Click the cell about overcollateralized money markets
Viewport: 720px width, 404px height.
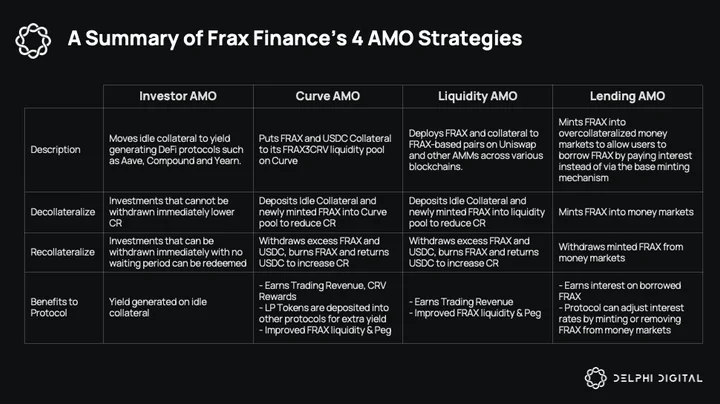tap(627, 150)
